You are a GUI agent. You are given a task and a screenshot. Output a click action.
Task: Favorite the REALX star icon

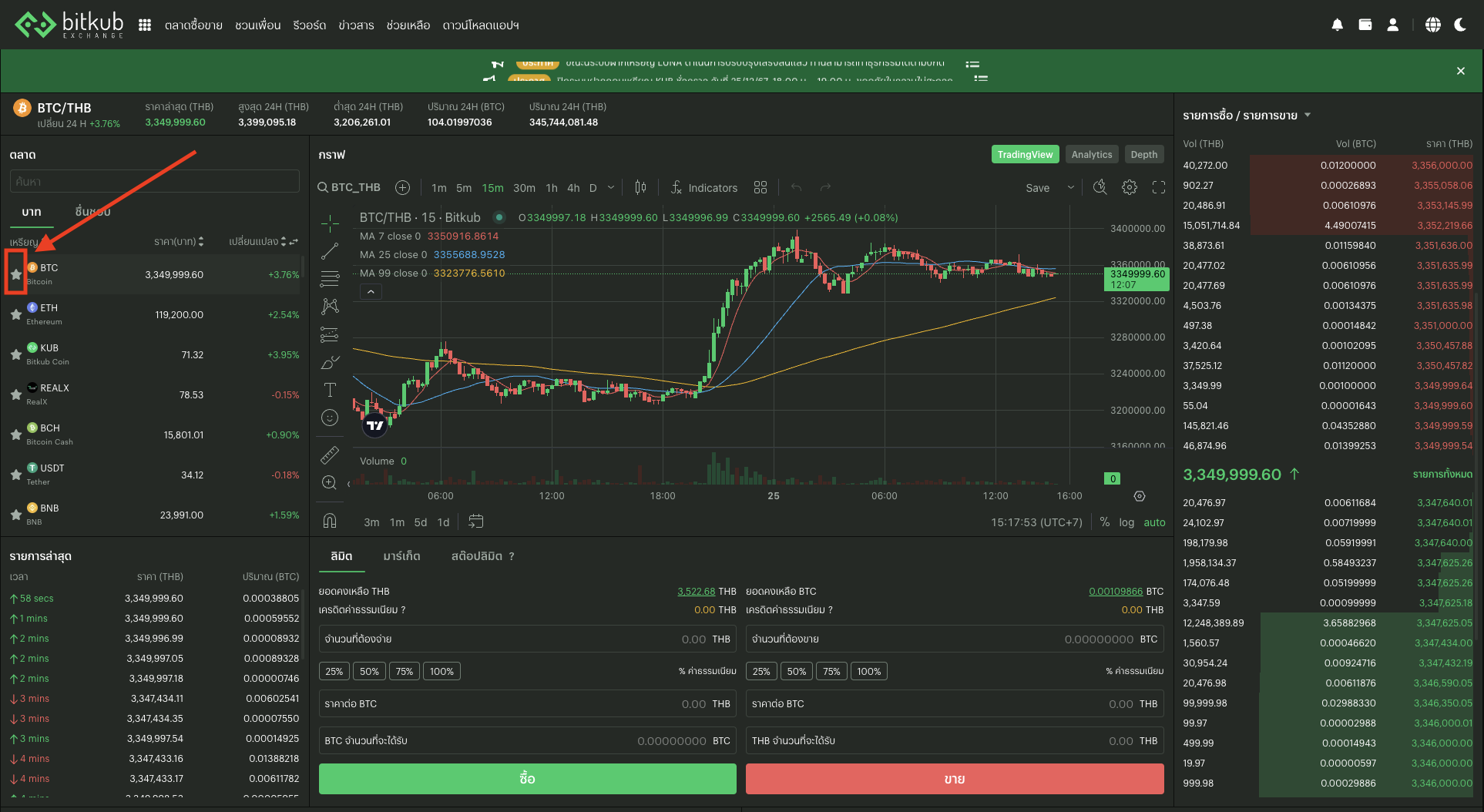tap(15, 394)
